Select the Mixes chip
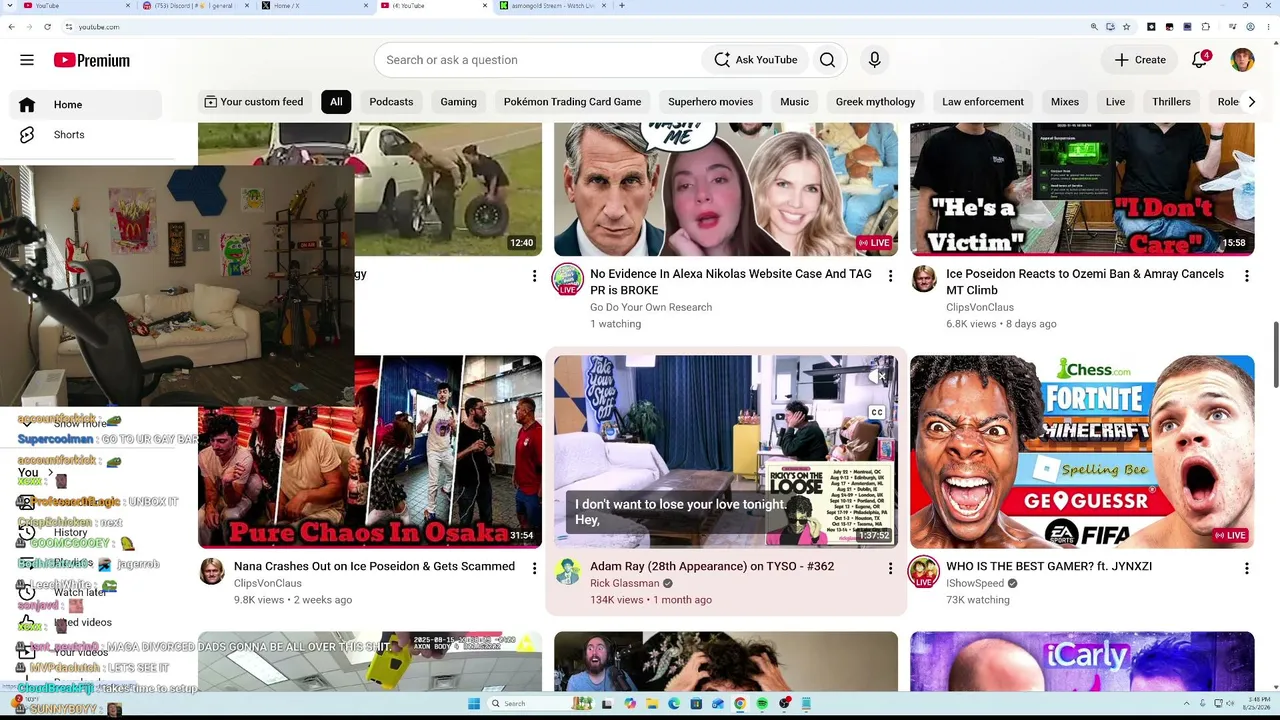 [1065, 102]
